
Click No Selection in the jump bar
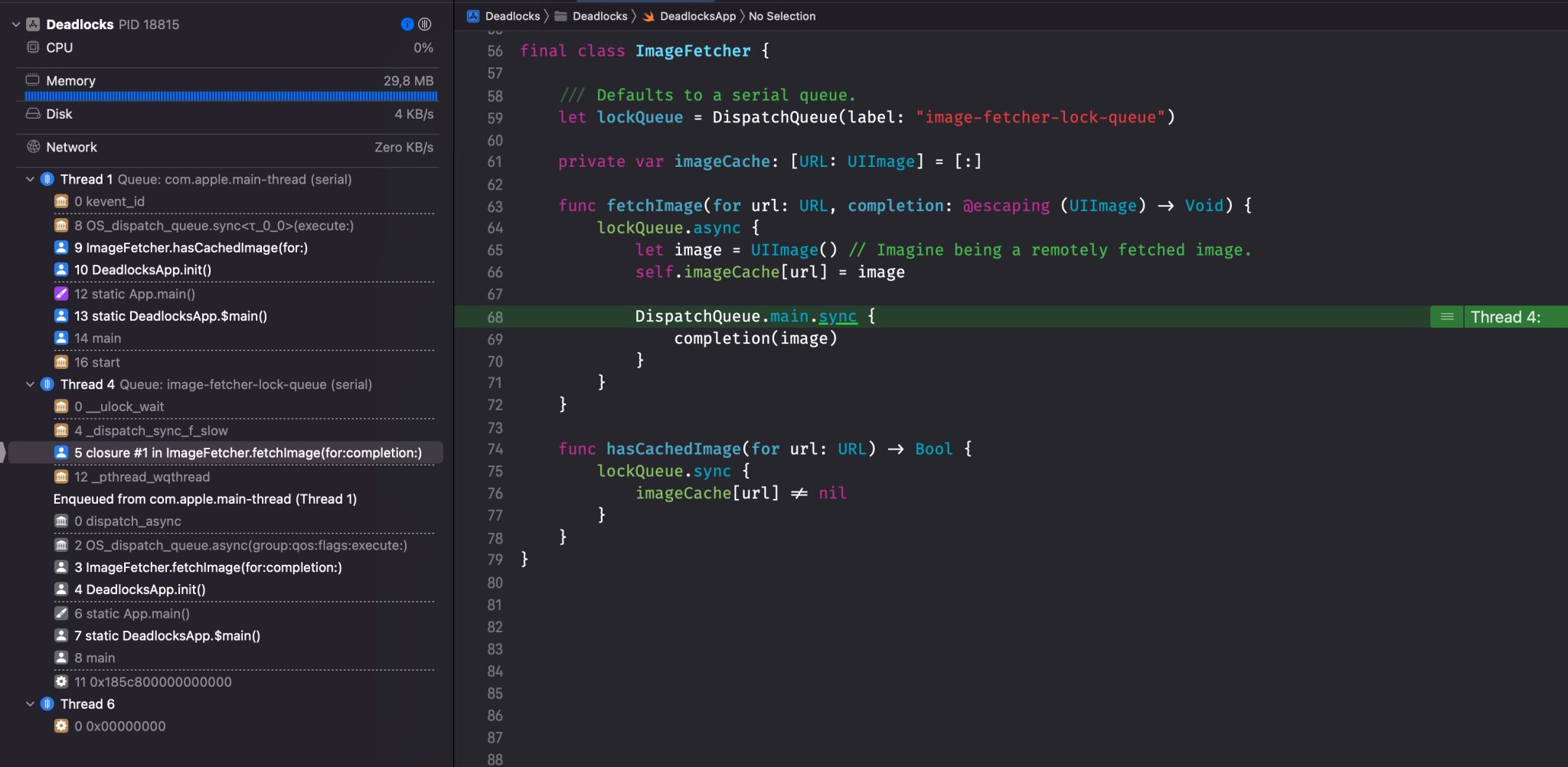tap(782, 15)
